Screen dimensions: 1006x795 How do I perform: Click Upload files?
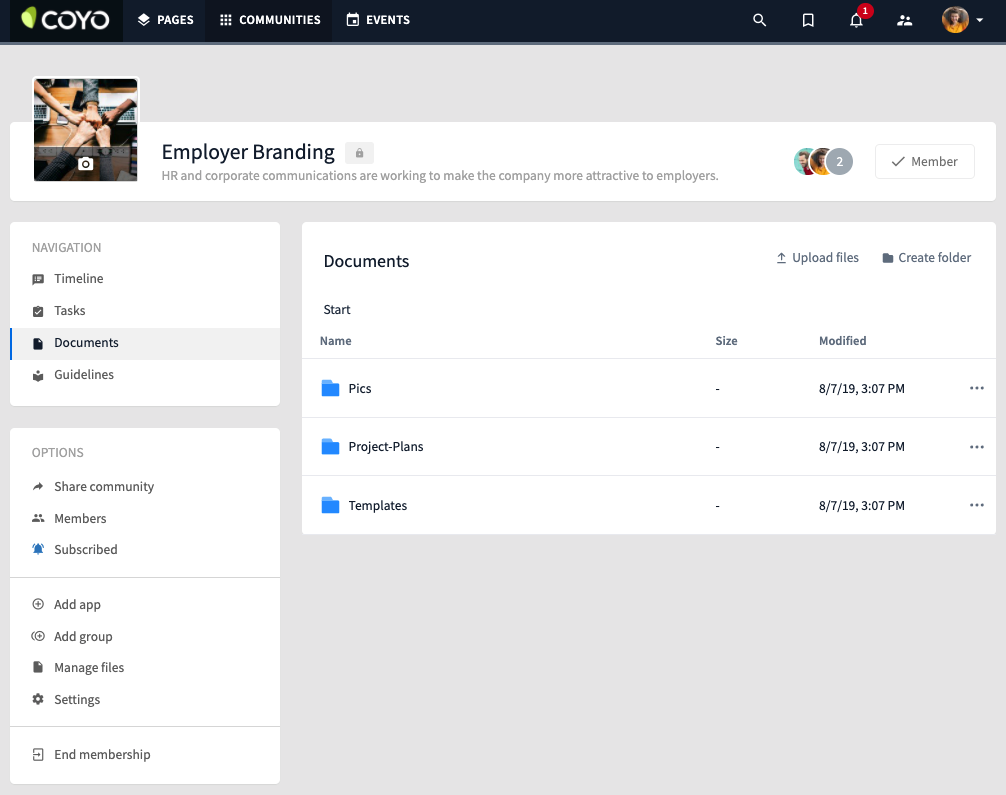817,257
